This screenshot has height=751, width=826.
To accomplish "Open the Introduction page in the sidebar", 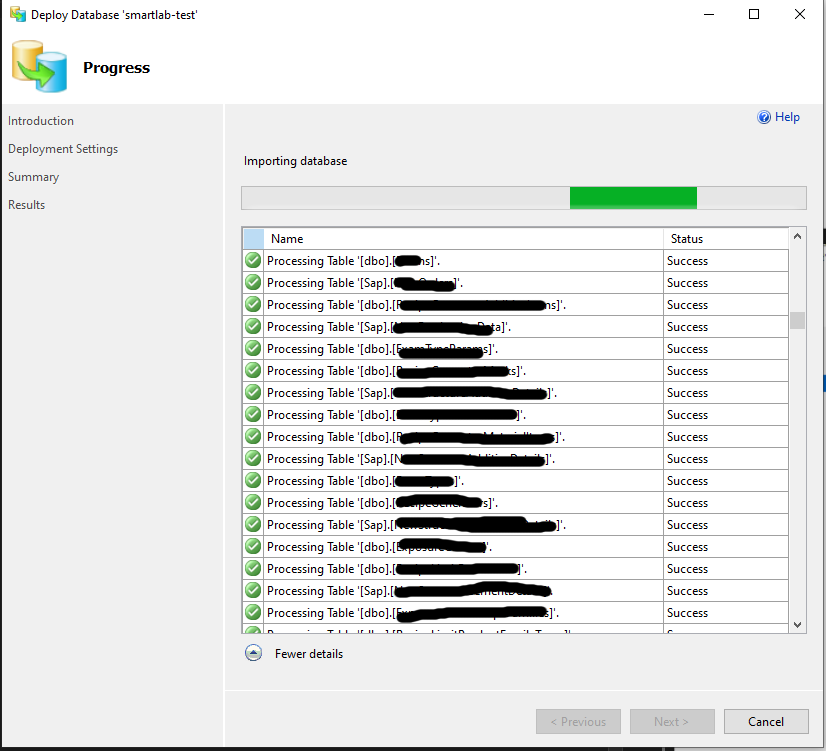I will point(41,121).
